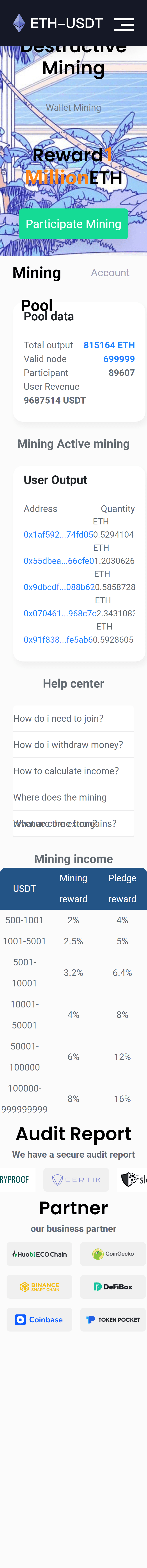The height and width of the screenshot is (1568, 147).
Task: Select the Mining tab
Action: click(x=37, y=273)
